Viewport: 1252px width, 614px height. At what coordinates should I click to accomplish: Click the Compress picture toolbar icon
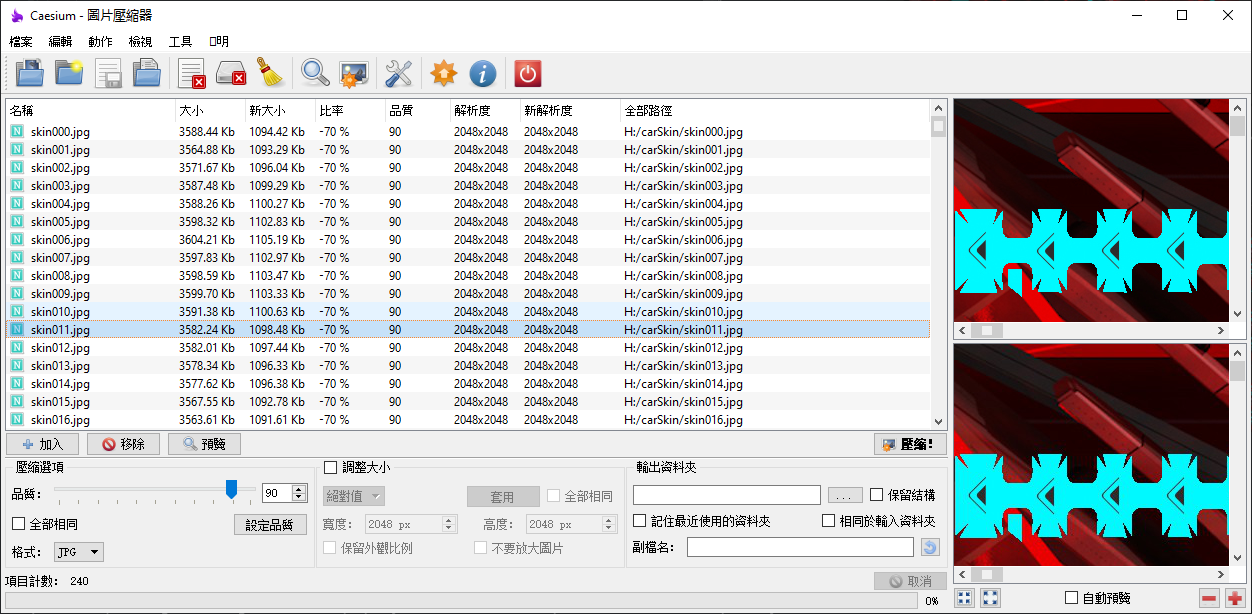(354, 72)
